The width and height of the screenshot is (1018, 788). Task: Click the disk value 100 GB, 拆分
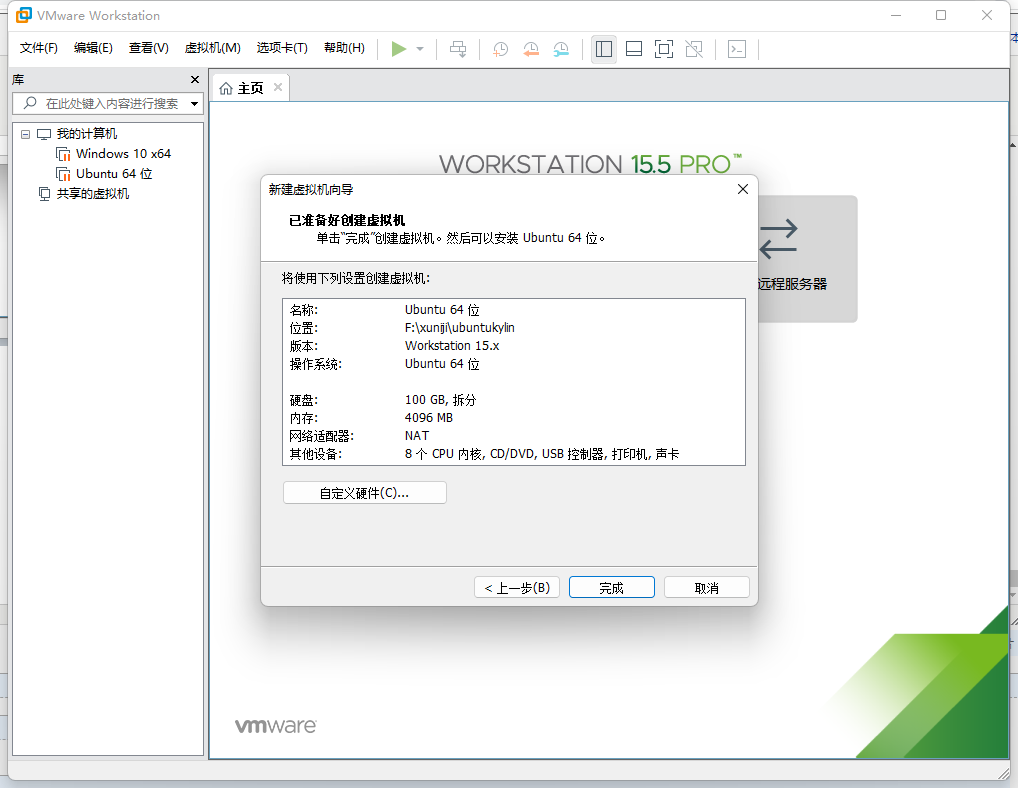coord(440,400)
